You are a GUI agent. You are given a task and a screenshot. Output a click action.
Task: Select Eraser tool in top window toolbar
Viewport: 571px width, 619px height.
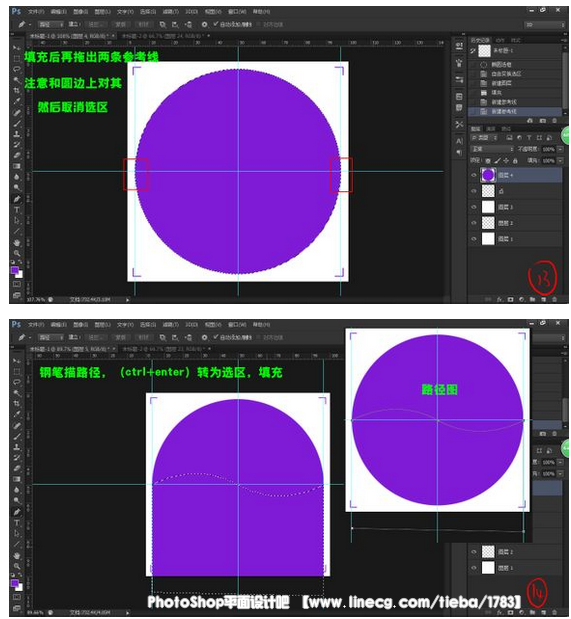(17, 155)
